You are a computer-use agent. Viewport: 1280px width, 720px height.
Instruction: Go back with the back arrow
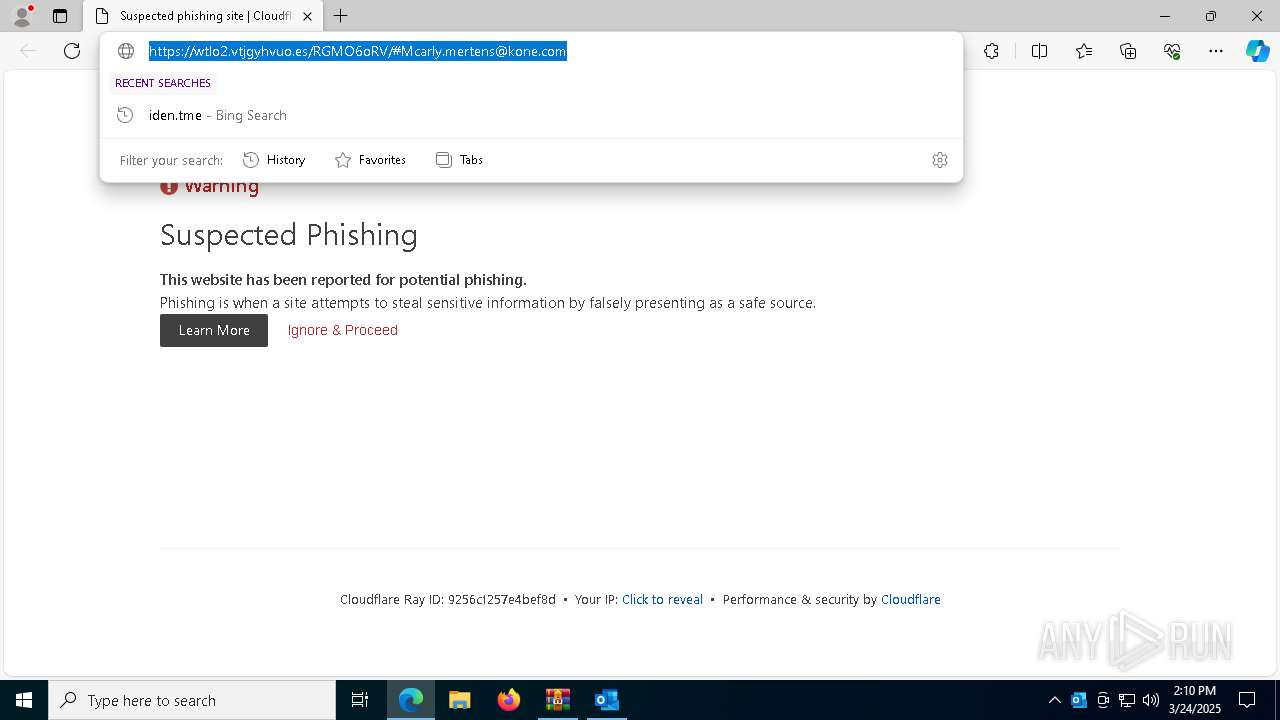coord(28,51)
